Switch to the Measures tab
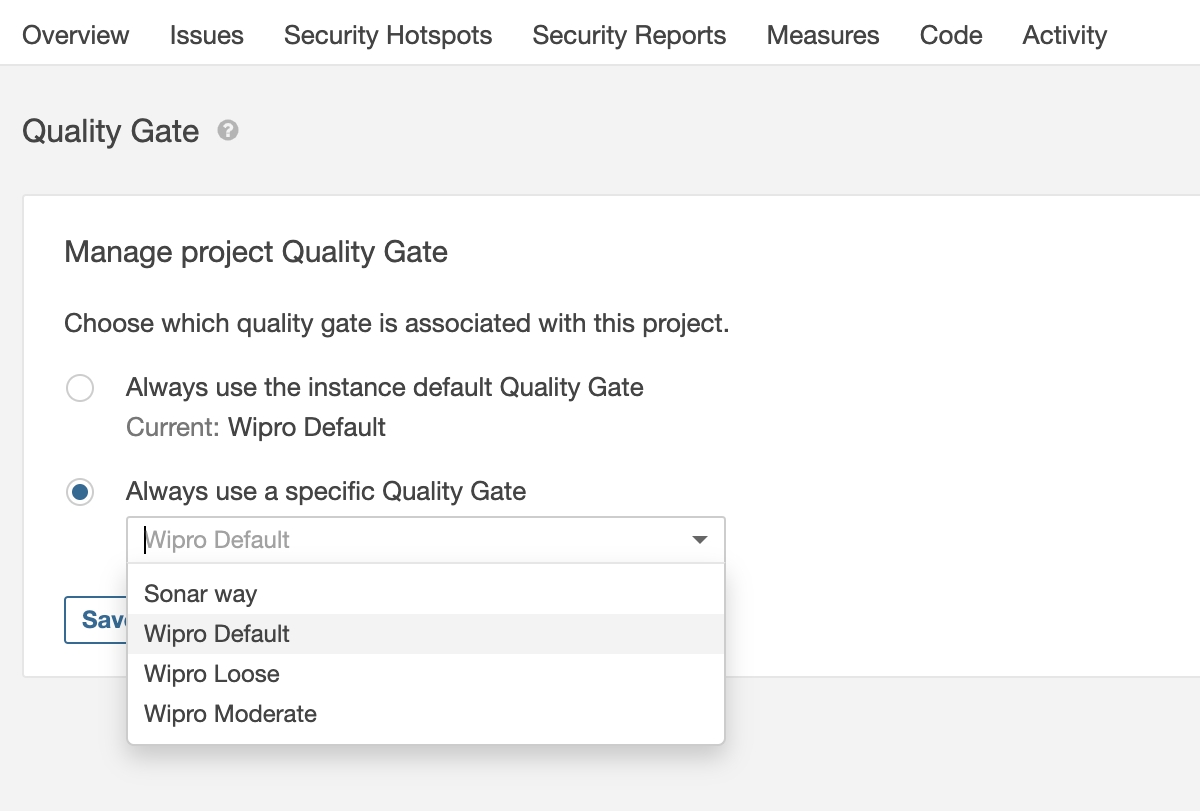The width and height of the screenshot is (1200, 811). (823, 35)
